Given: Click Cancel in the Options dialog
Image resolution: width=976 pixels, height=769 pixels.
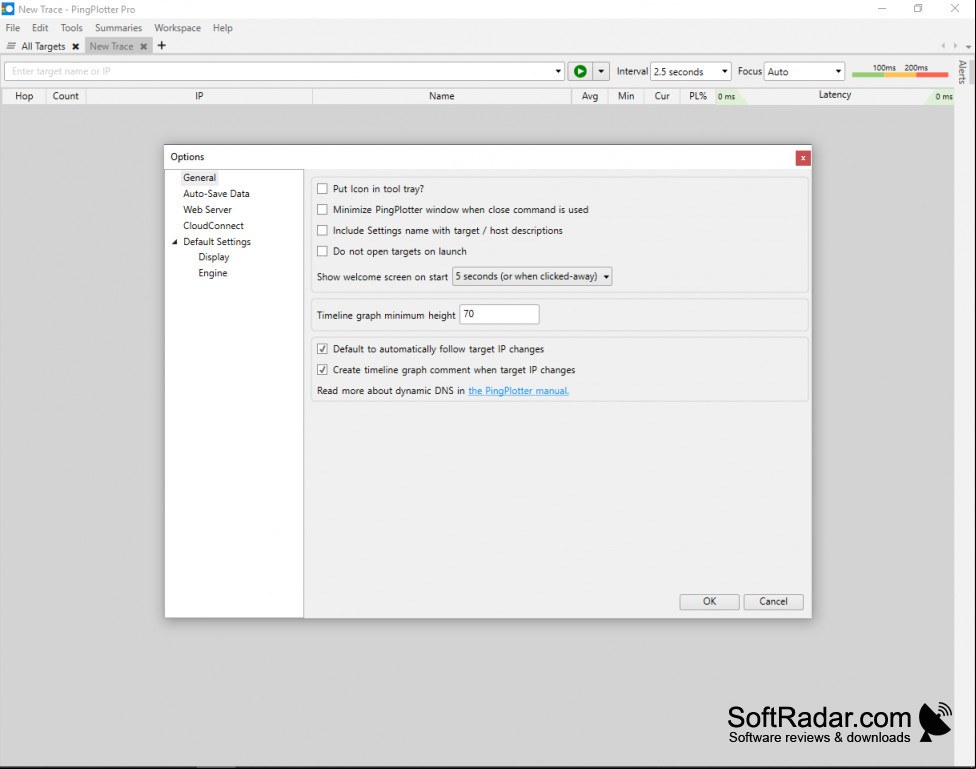Looking at the screenshot, I should [x=773, y=602].
